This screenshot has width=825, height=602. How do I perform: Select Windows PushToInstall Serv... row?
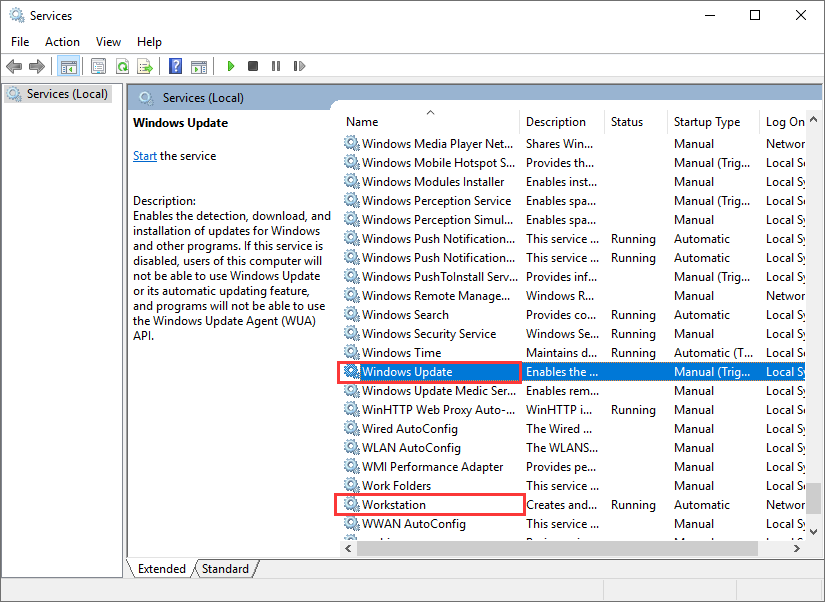574,276
